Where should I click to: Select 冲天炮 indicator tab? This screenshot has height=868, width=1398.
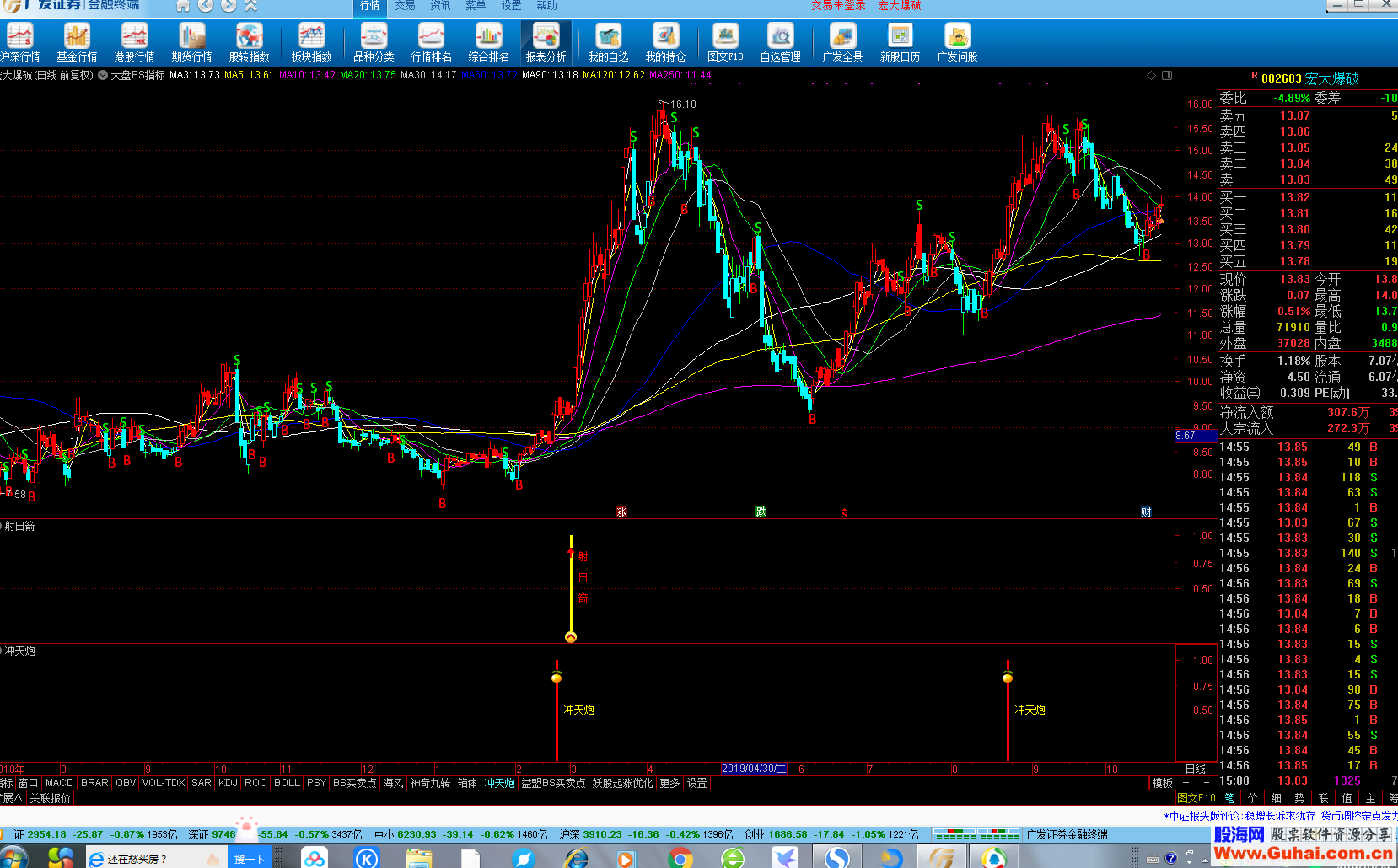499,783
